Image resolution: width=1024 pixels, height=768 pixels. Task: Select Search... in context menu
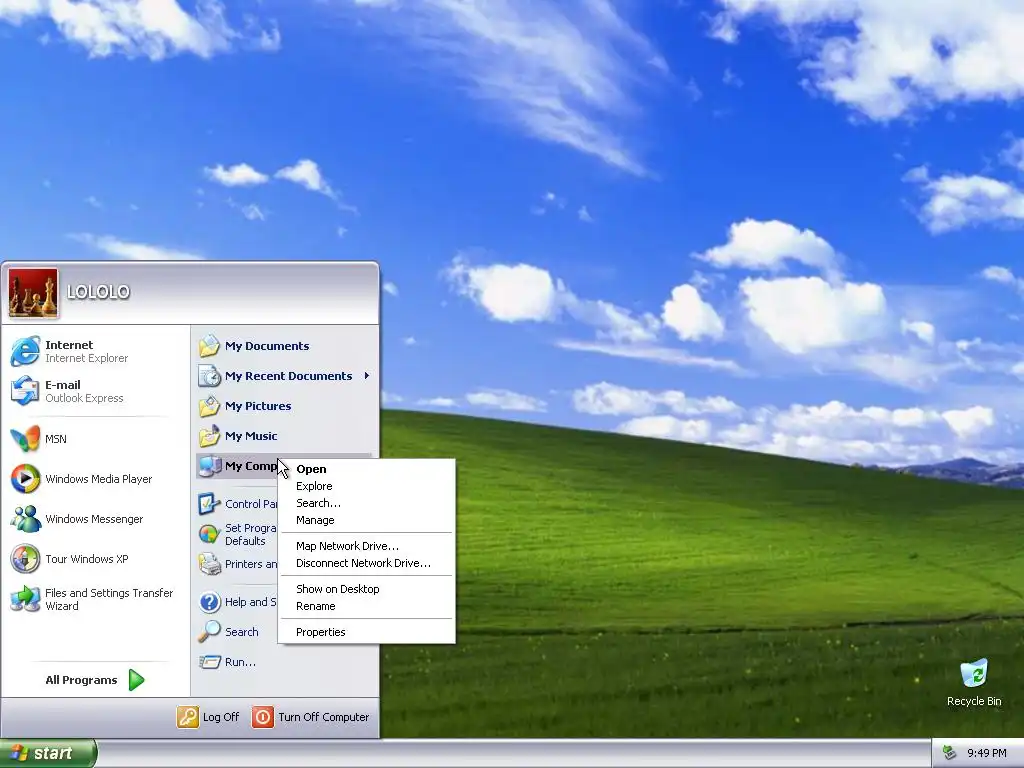pyautogui.click(x=366, y=503)
